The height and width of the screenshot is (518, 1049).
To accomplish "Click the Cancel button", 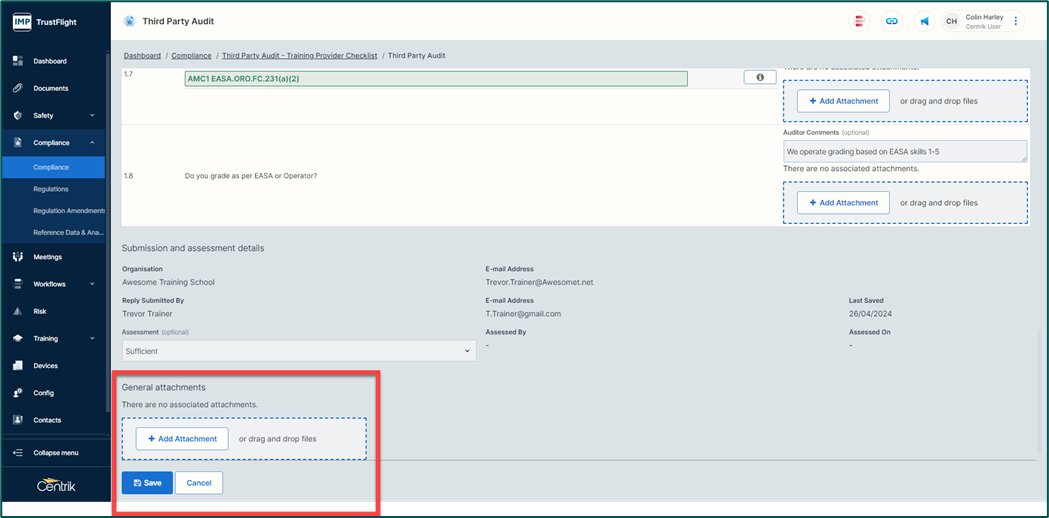I will point(199,483).
